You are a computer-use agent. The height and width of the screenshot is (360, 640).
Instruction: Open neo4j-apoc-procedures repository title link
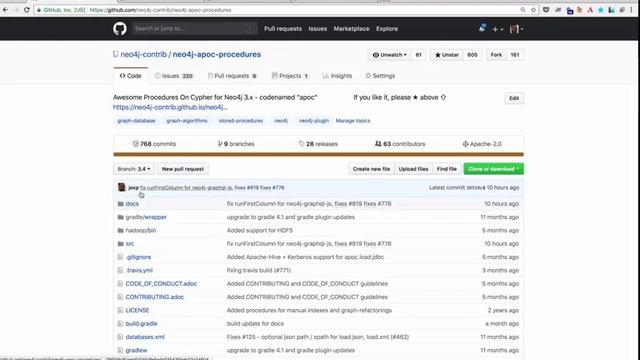tap(217, 54)
